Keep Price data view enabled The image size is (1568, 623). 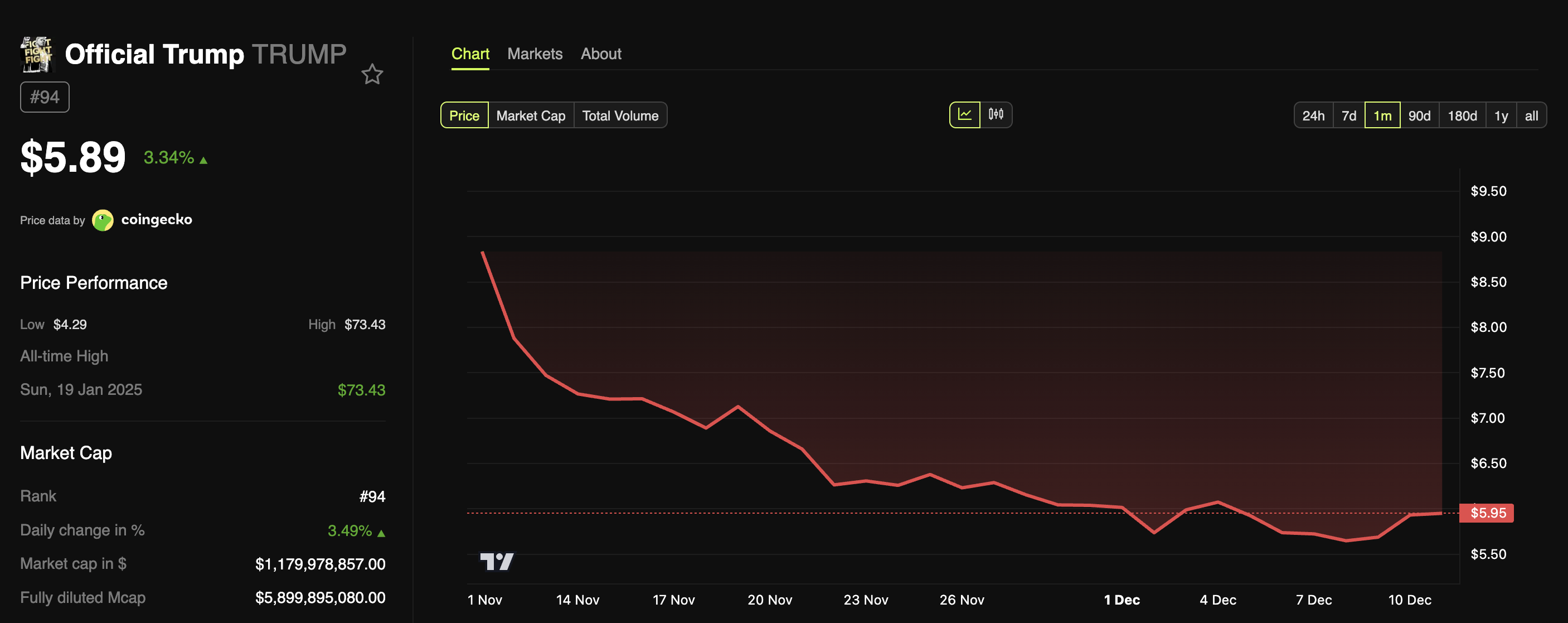[464, 115]
